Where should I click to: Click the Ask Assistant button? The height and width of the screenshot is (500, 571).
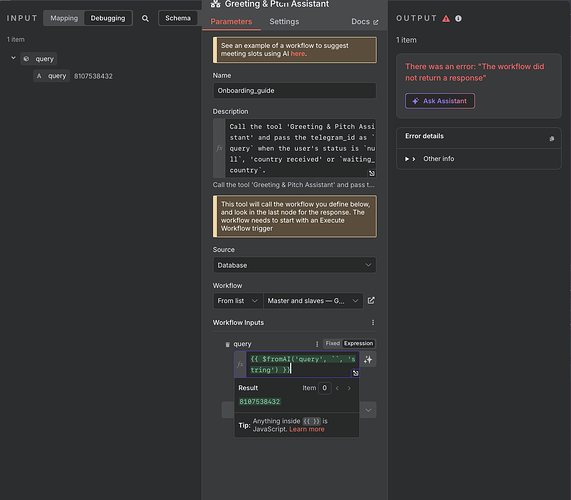click(440, 101)
